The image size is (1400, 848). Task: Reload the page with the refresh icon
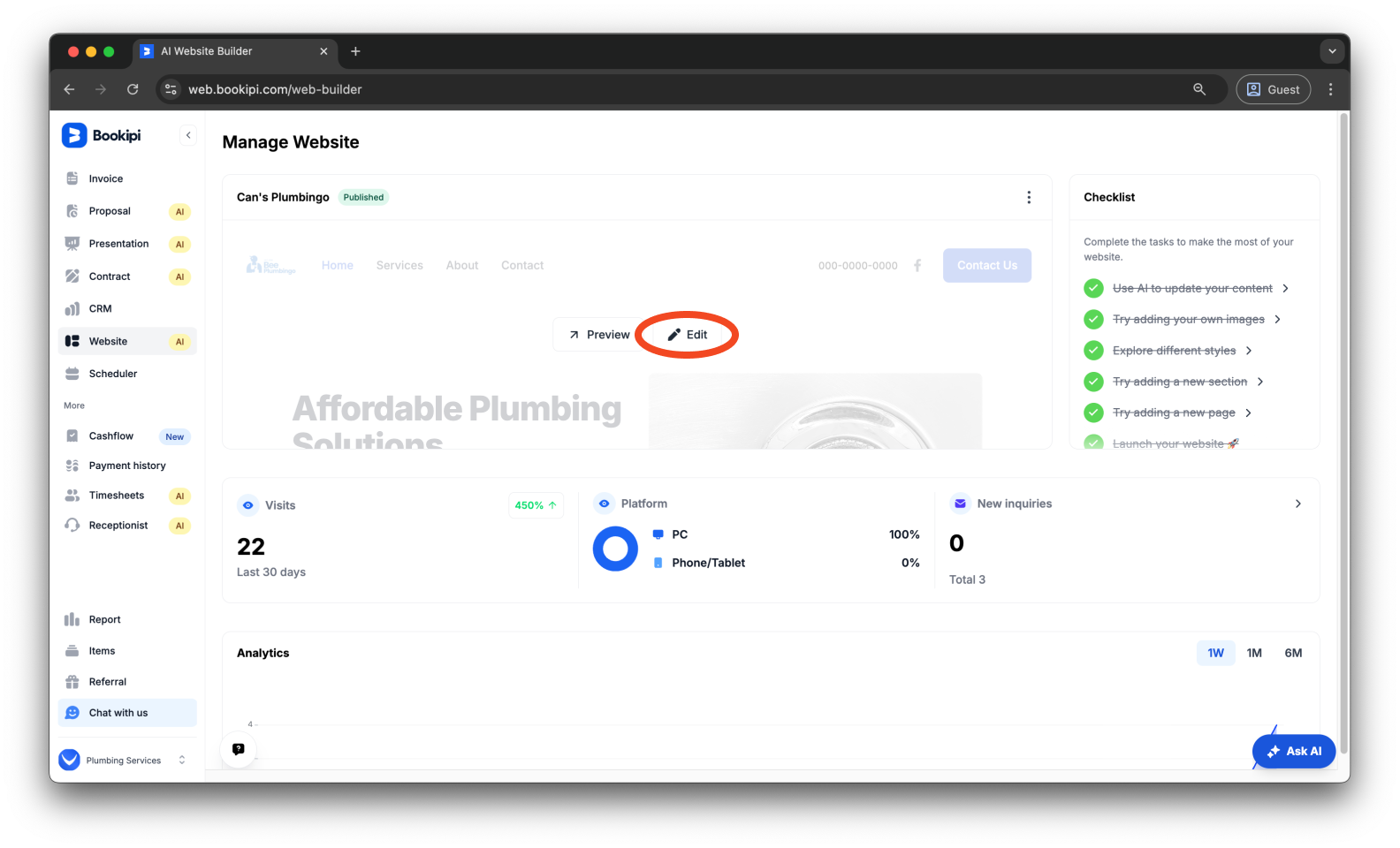[x=133, y=89]
